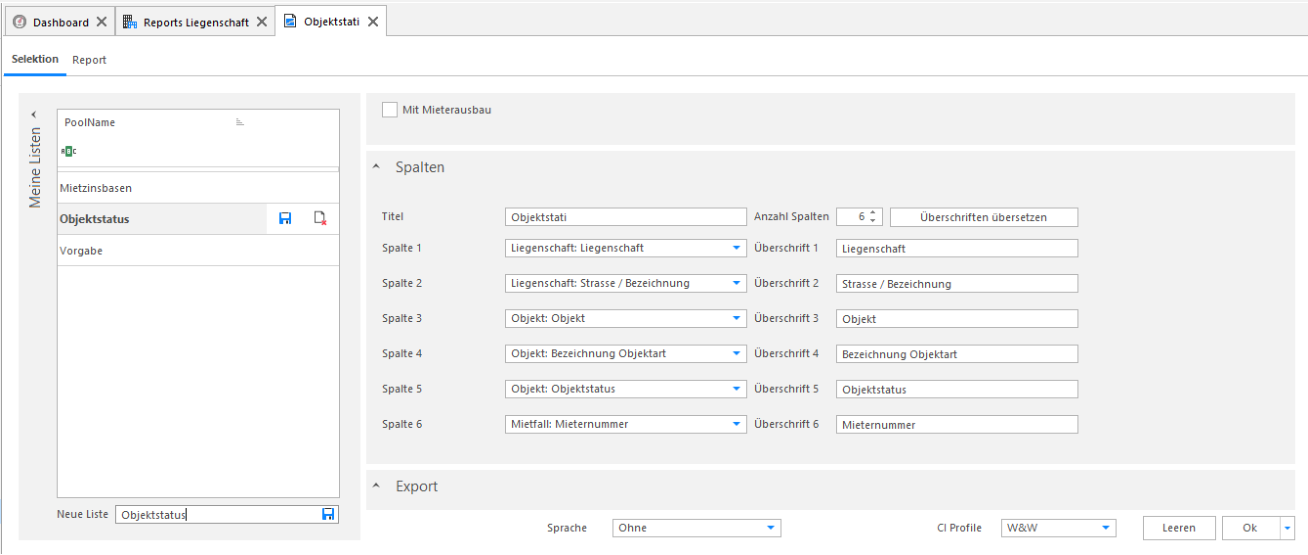Click Überschriften übersetzen button
The width and height of the screenshot is (1308, 555).
(984, 217)
